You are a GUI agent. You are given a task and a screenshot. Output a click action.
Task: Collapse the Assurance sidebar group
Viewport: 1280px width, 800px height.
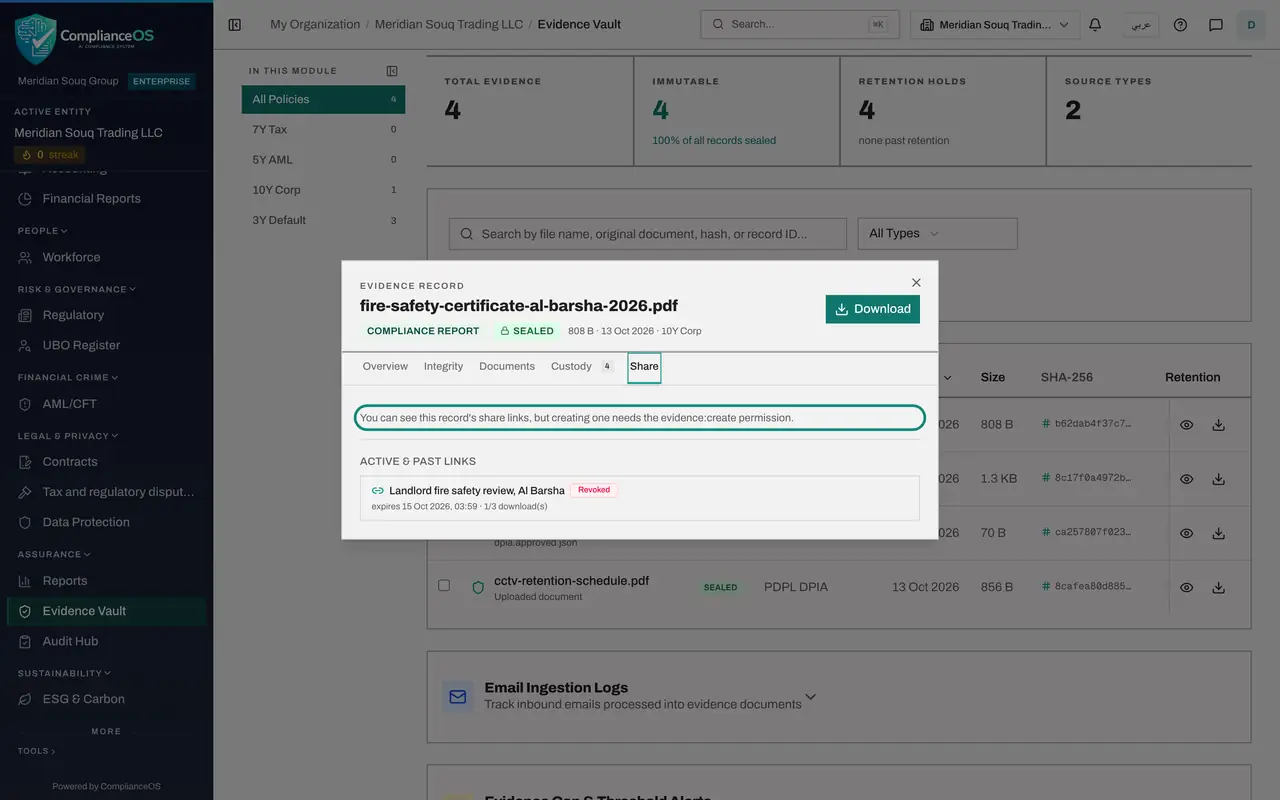(x=54, y=554)
